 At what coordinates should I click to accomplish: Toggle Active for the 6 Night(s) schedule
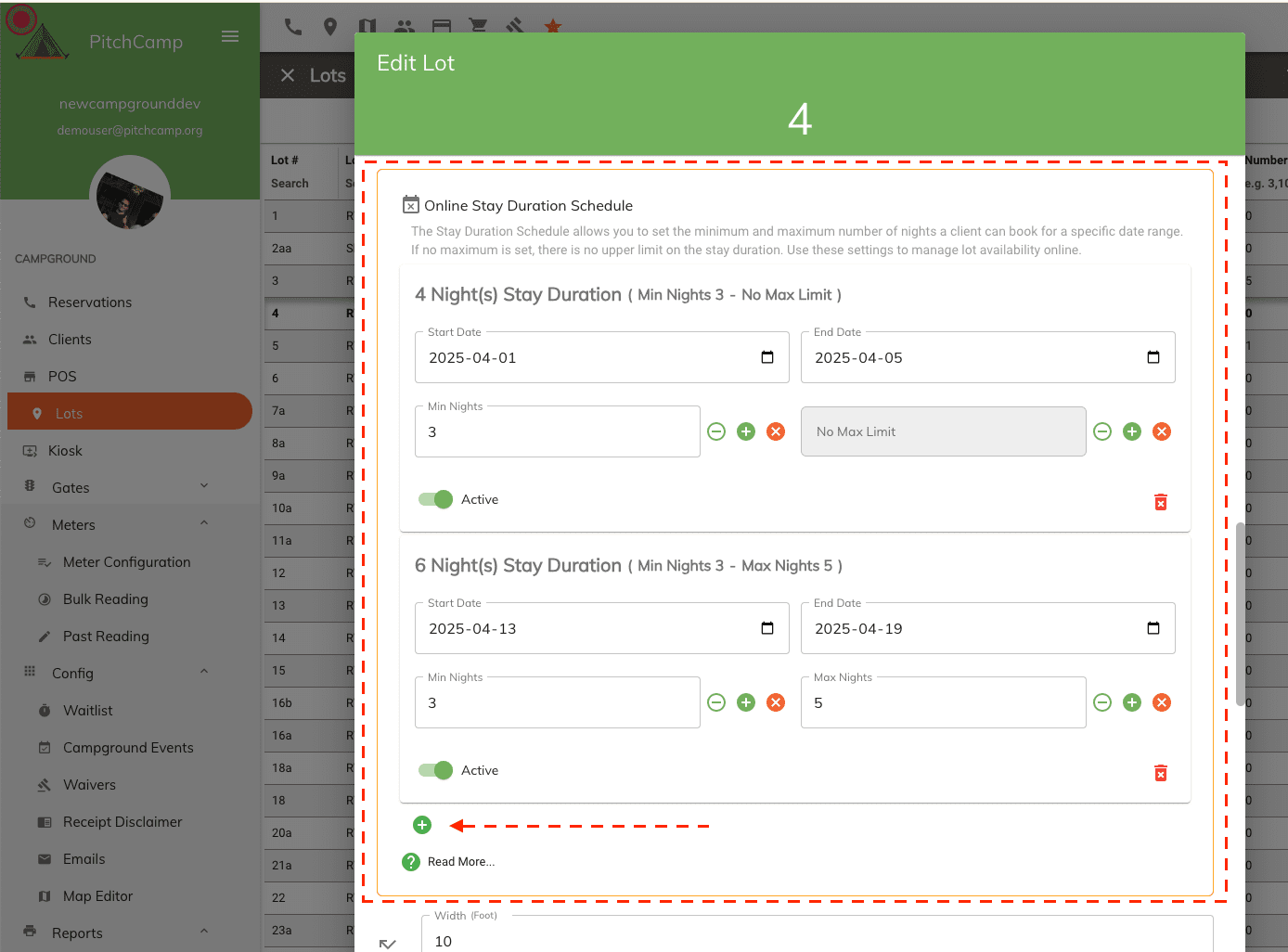point(435,770)
